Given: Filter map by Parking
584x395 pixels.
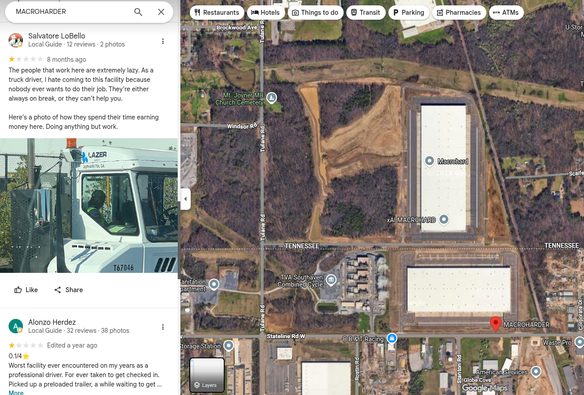Looking at the screenshot, I should [x=409, y=13].
